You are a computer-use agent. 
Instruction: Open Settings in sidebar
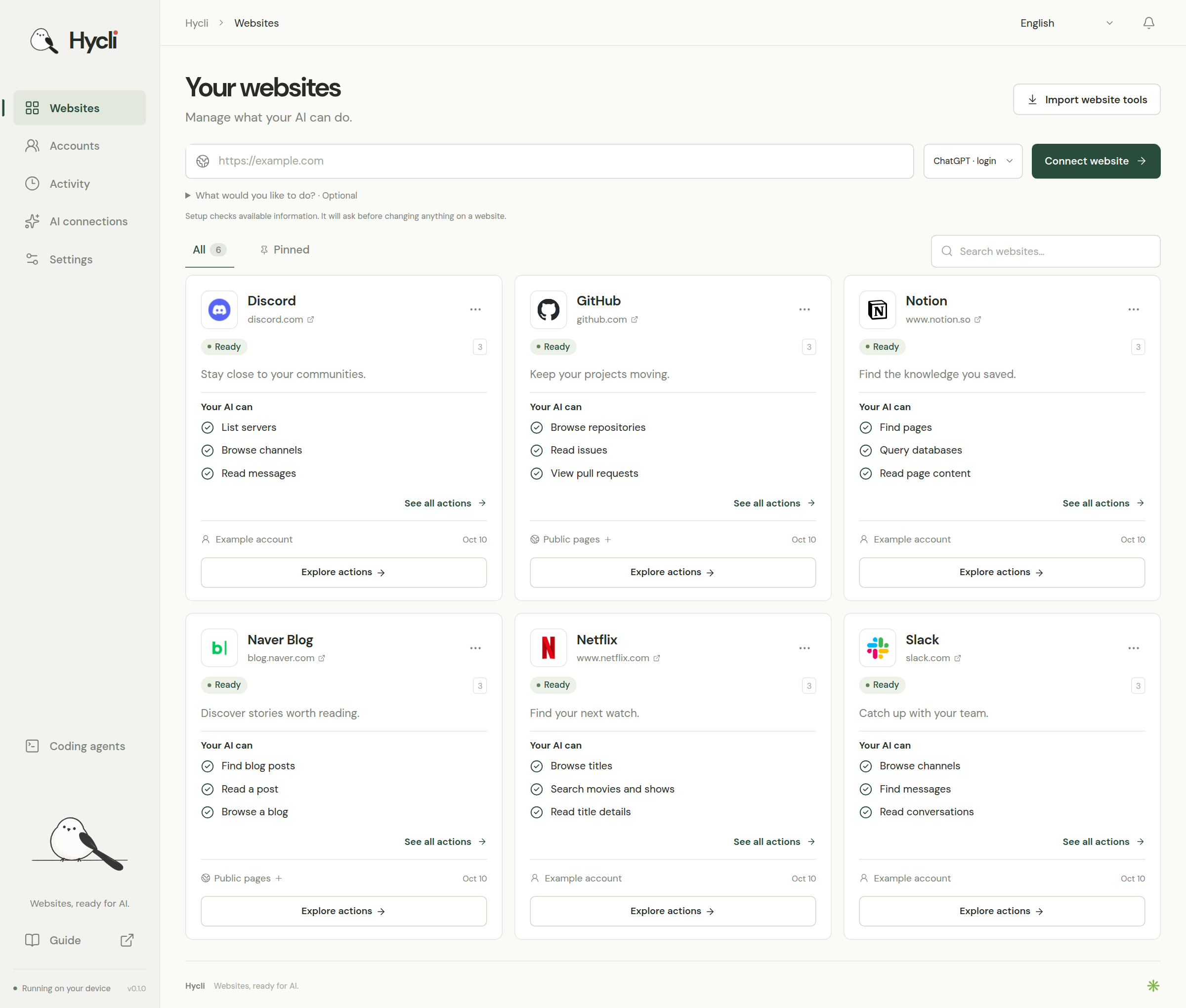click(x=80, y=259)
